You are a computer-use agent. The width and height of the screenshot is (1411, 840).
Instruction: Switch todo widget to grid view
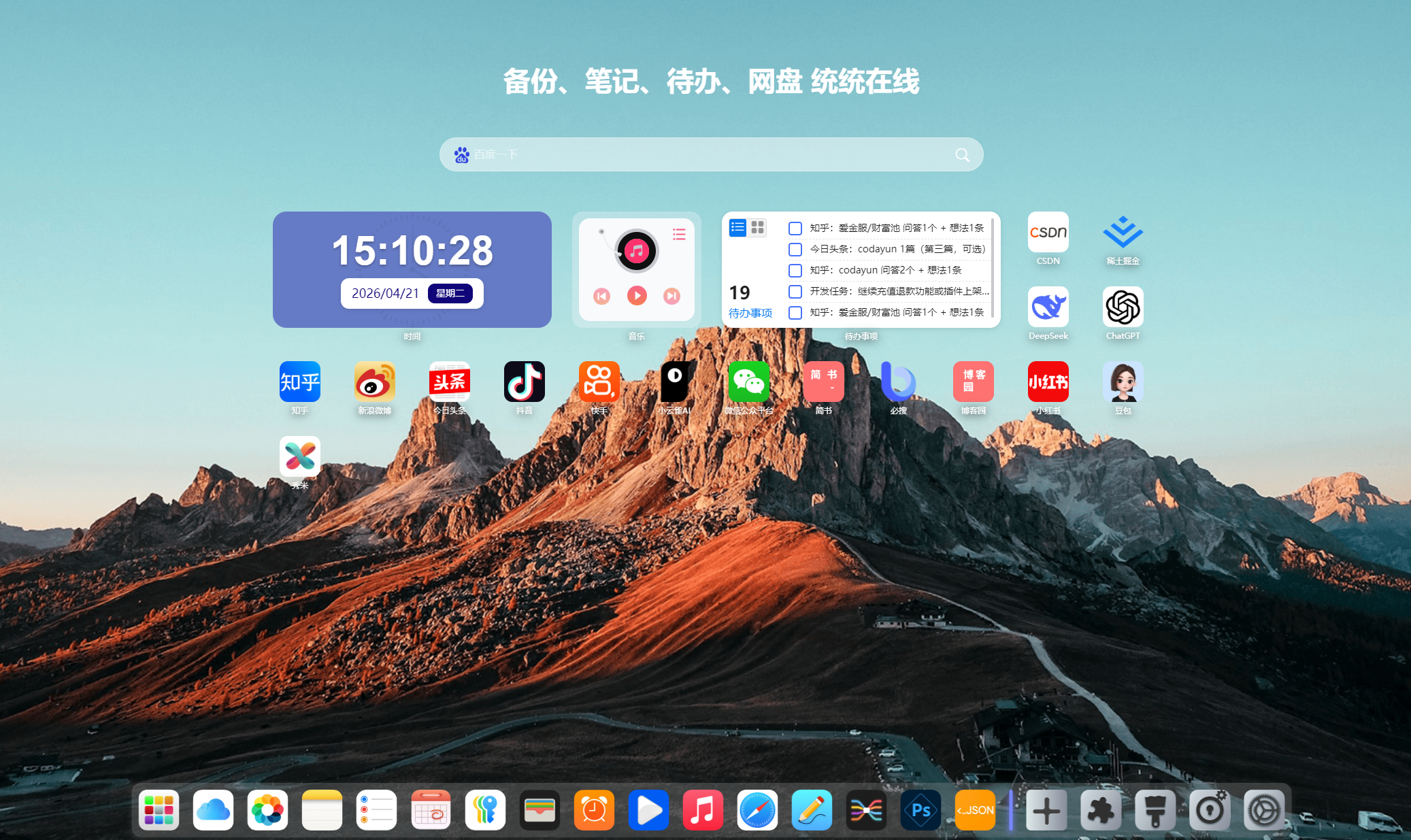click(x=758, y=227)
